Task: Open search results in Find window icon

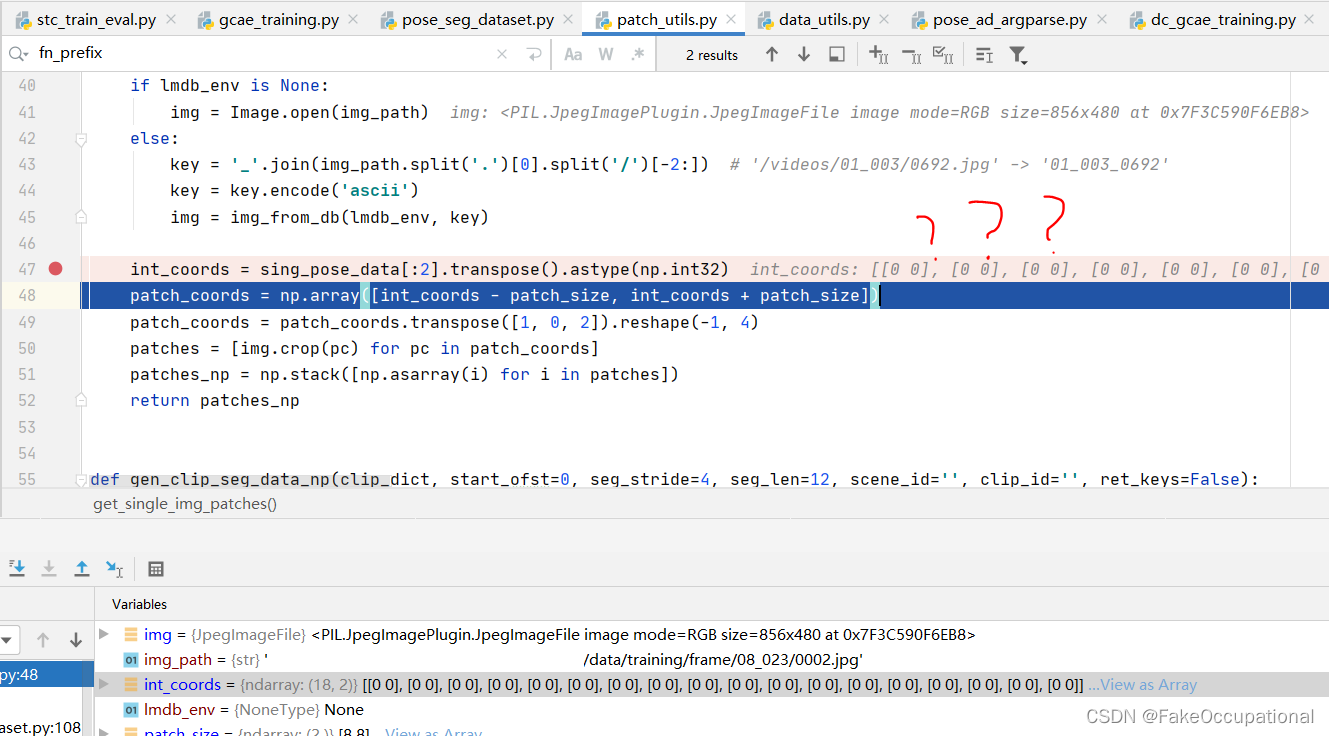Action: coord(984,55)
